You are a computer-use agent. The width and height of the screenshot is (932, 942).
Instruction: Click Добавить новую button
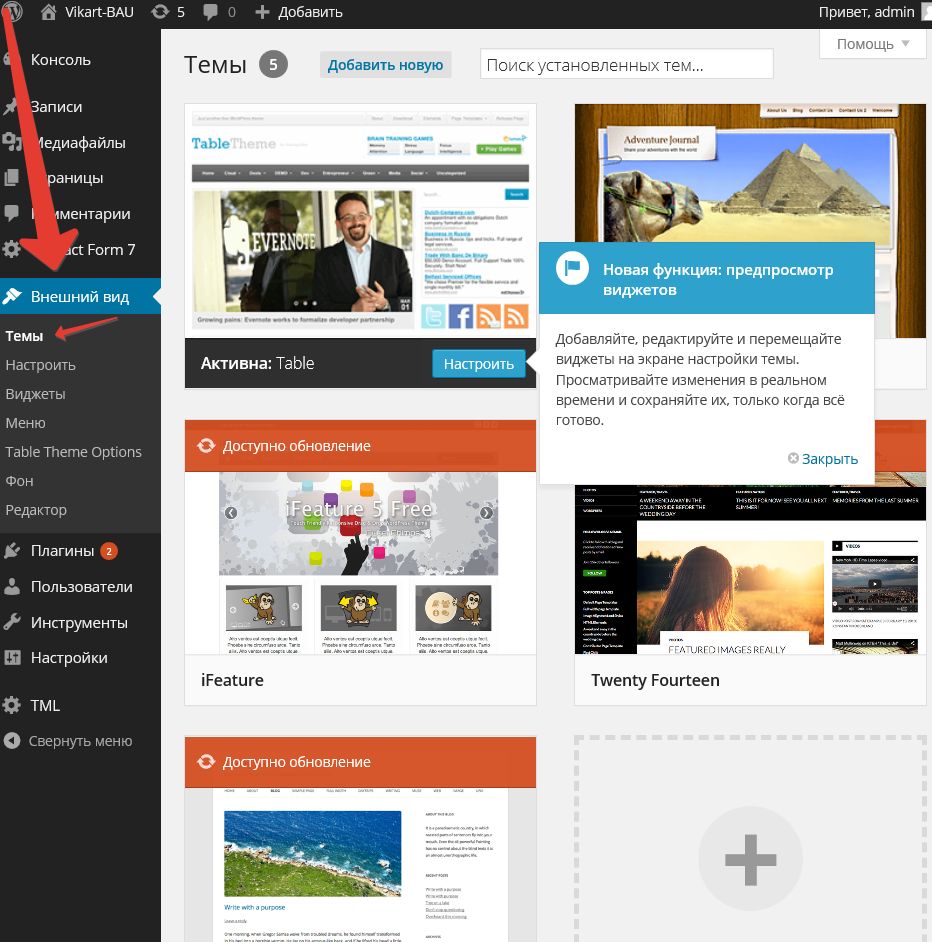[x=385, y=65]
